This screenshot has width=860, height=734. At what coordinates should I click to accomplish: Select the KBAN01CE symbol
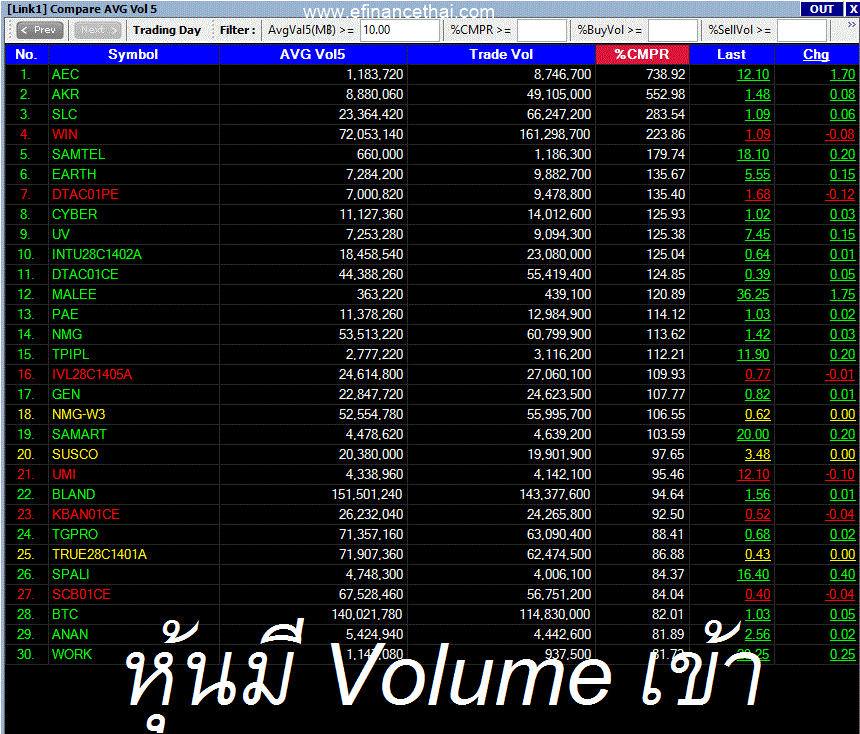(x=86, y=515)
